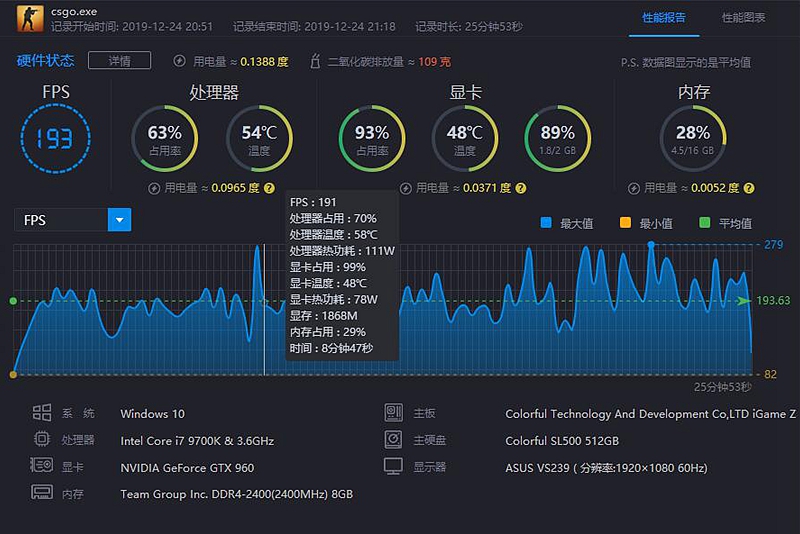Click the green average line start dot

13,301
